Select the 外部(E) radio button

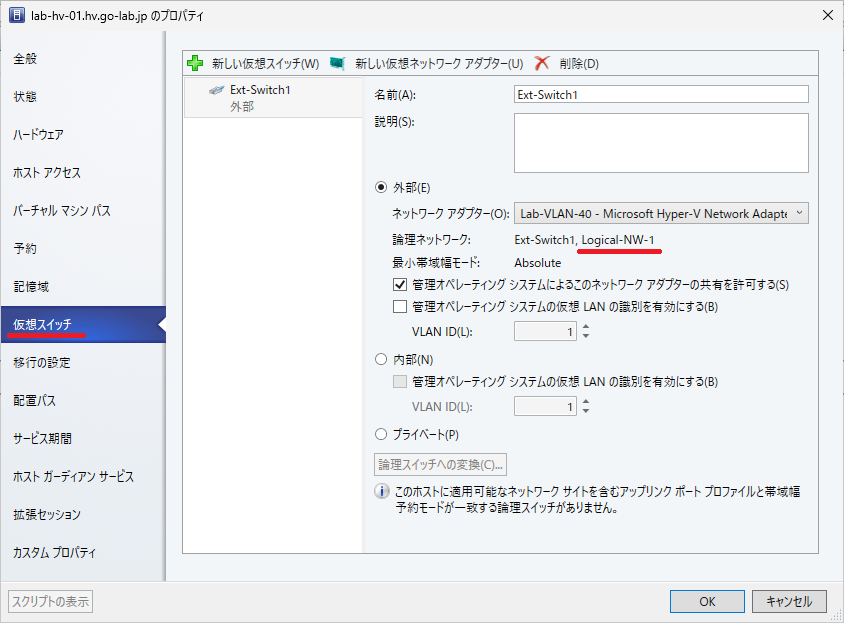(381, 187)
